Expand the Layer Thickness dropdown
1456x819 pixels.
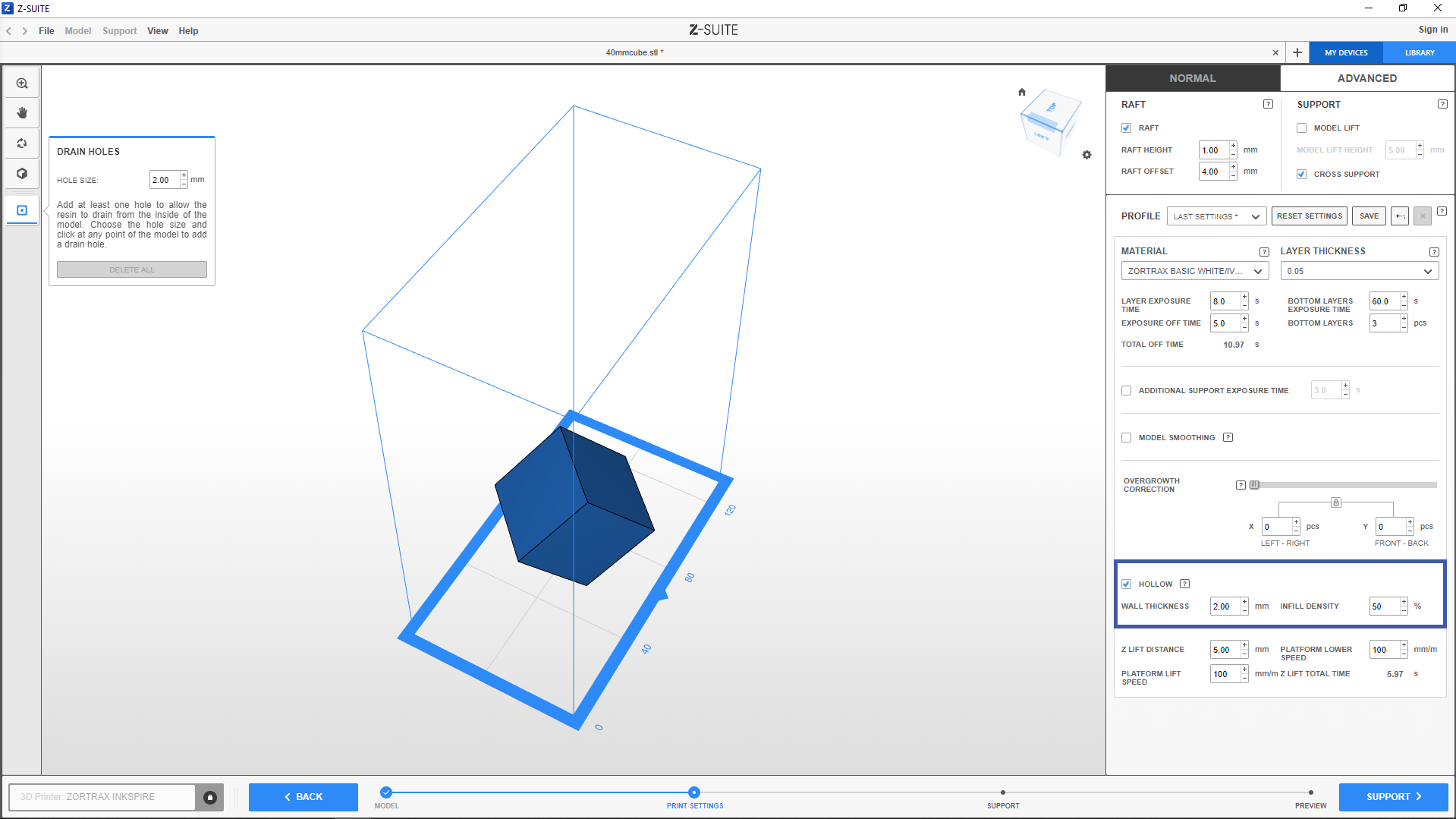click(1359, 271)
